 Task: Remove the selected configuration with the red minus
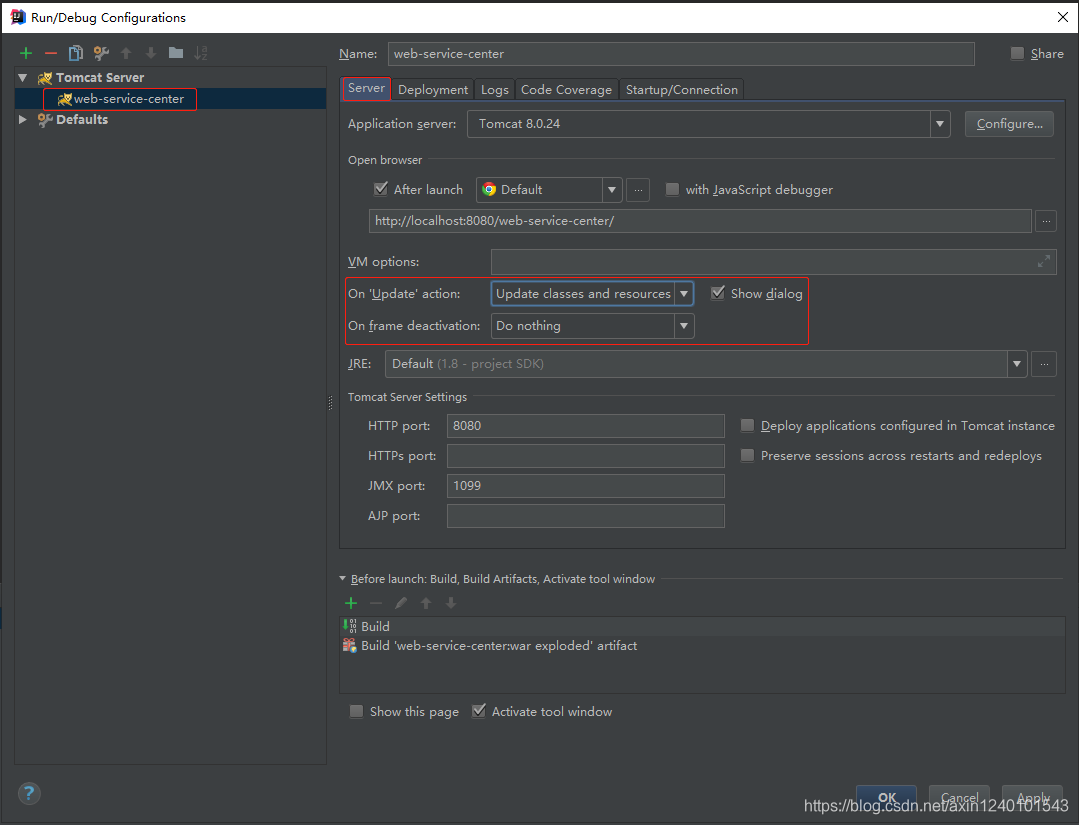(x=51, y=53)
